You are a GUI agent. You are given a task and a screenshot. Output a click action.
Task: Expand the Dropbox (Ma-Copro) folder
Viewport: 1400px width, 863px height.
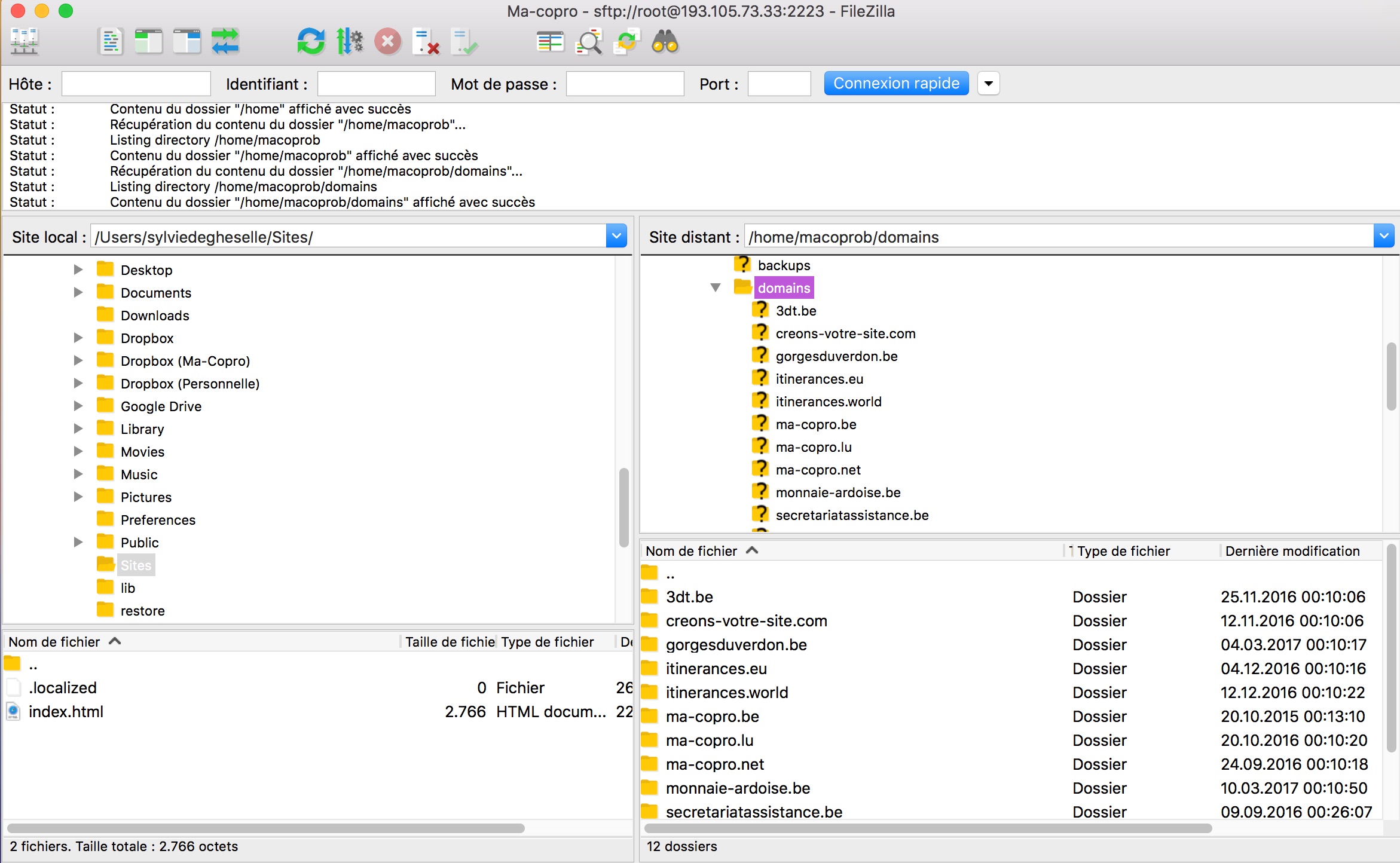click(x=78, y=360)
